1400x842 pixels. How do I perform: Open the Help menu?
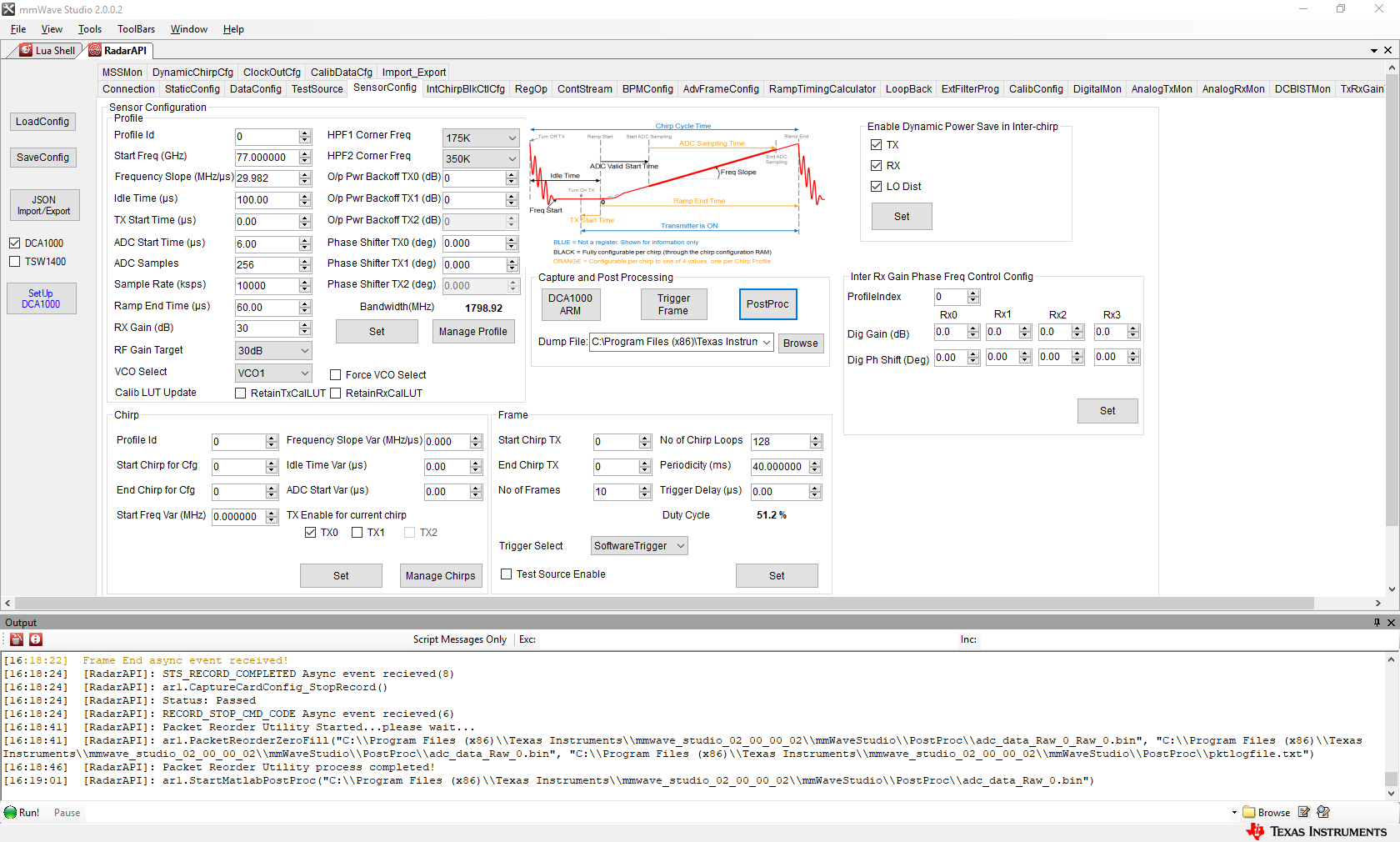(x=233, y=29)
